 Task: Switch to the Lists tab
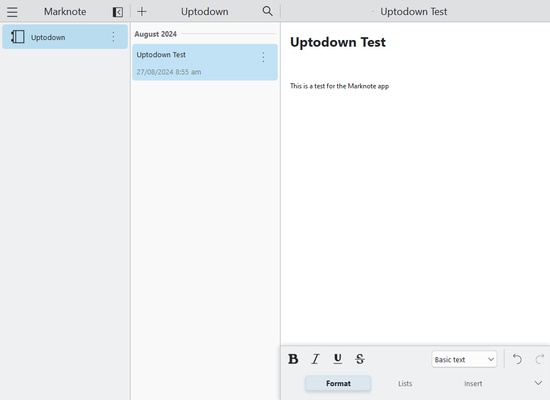point(405,384)
